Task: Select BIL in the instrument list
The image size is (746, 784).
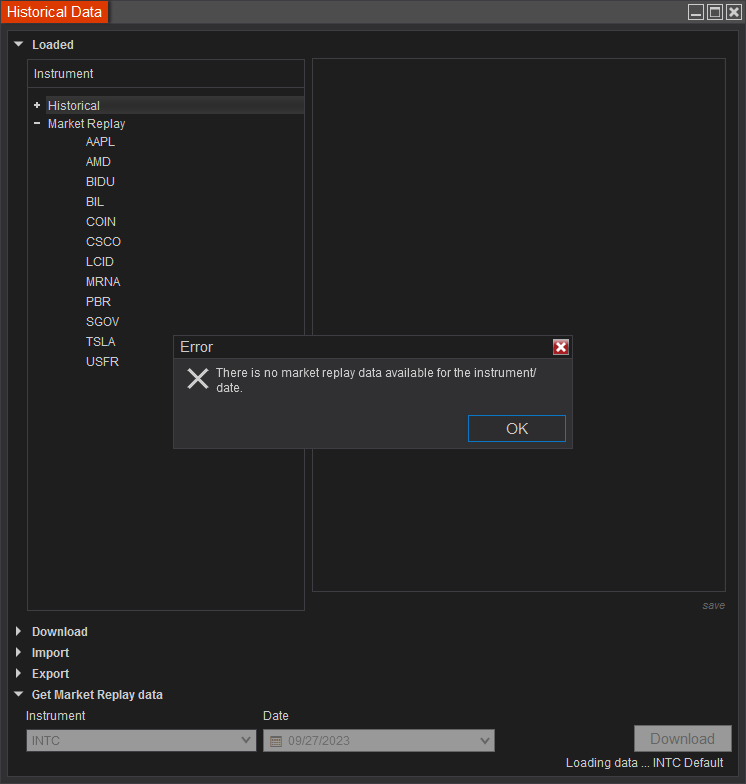Action: pyautogui.click(x=94, y=202)
